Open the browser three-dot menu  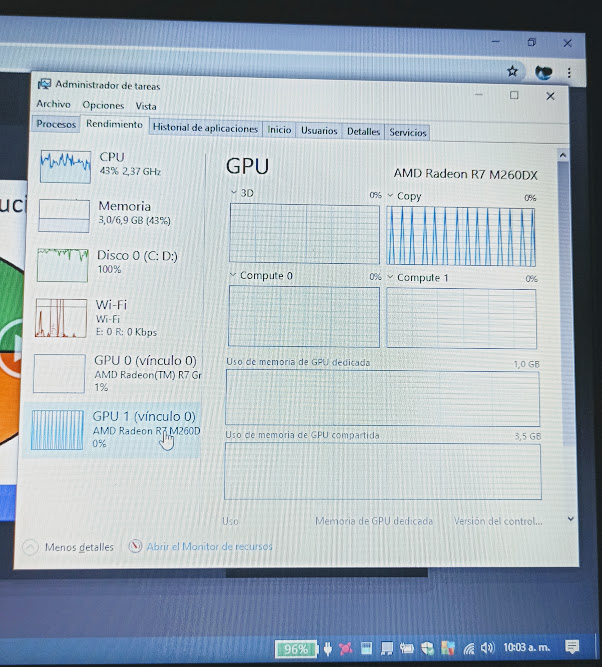pos(569,73)
